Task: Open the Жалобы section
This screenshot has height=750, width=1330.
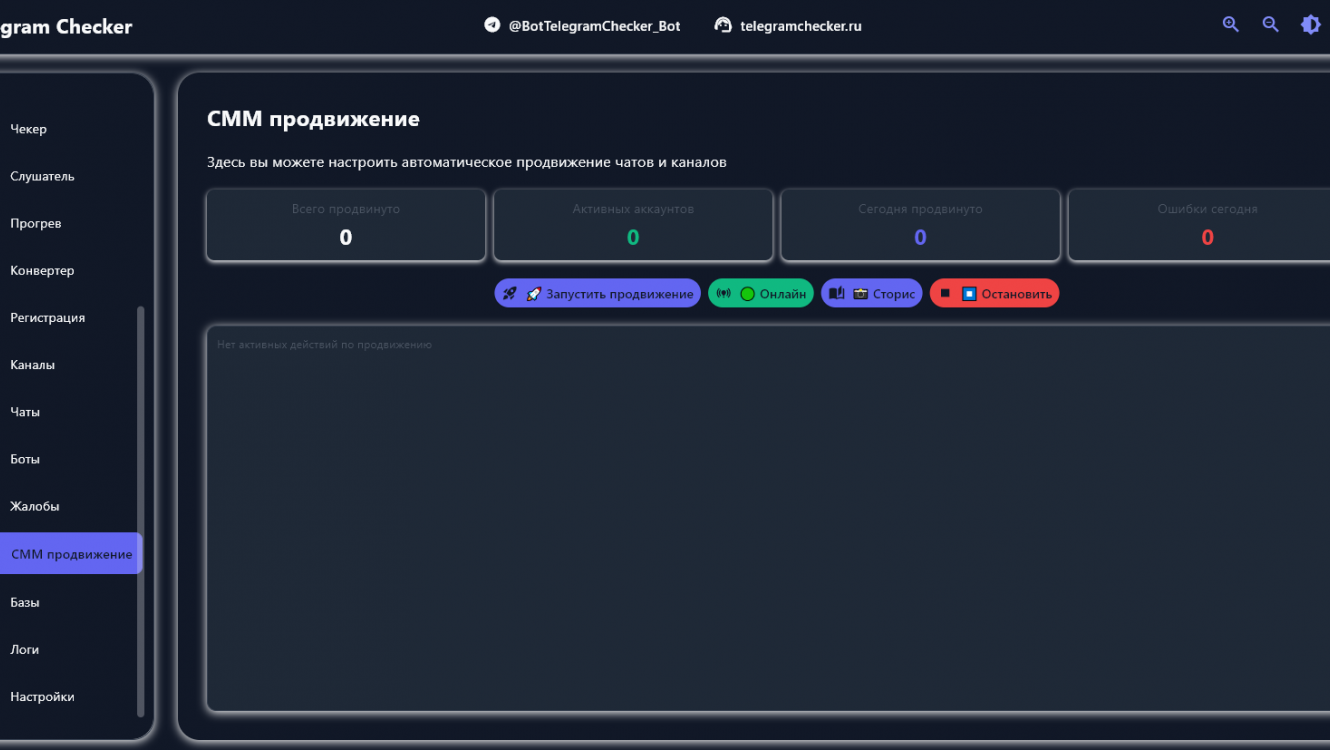Action: click(x=35, y=506)
